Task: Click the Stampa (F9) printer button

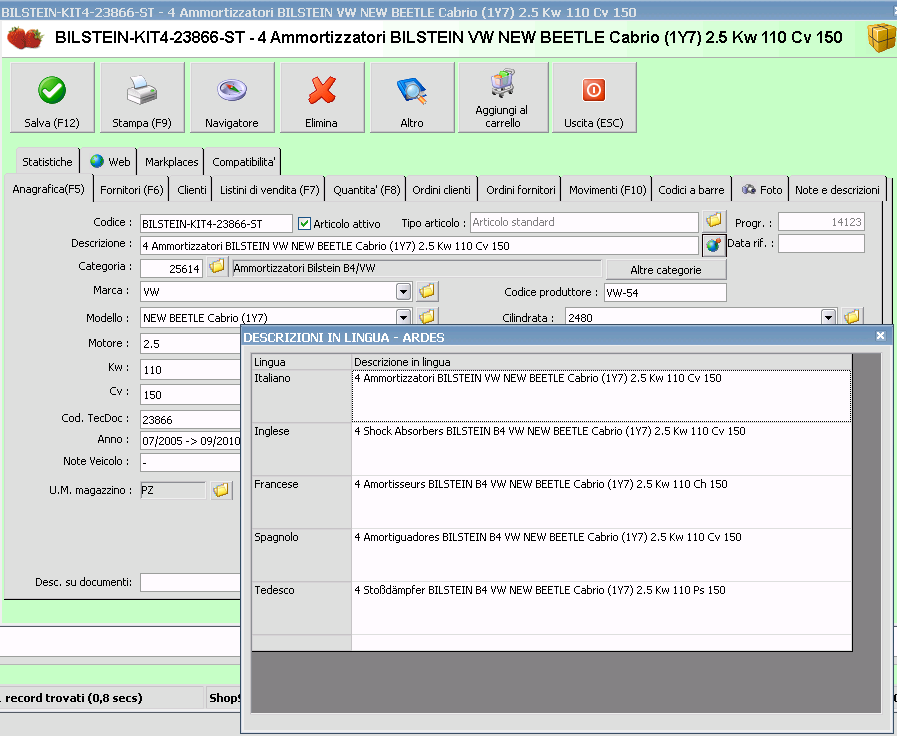Action: tap(142, 98)
